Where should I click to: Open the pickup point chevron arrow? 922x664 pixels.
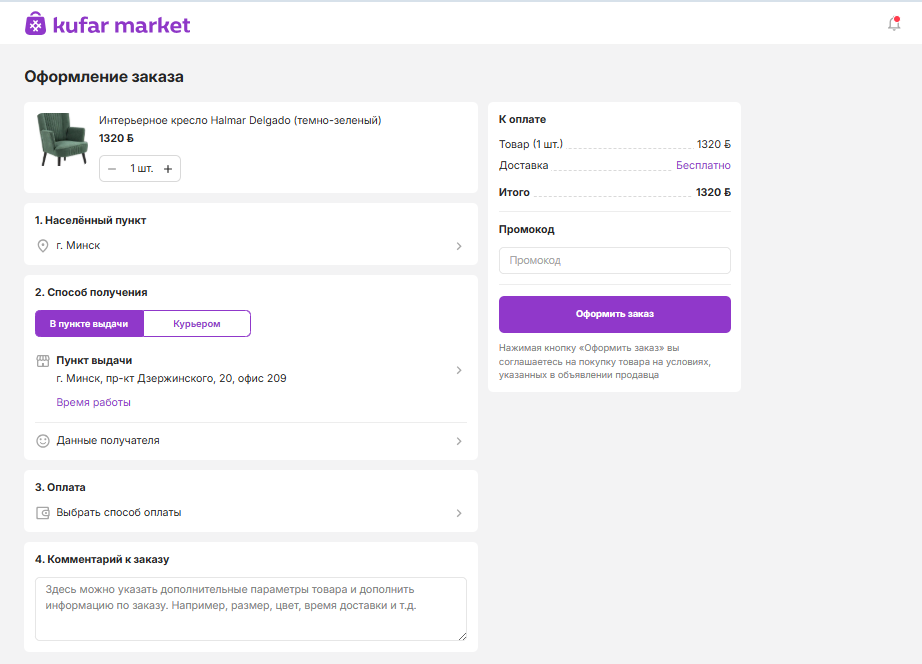(x=459, y=371)
